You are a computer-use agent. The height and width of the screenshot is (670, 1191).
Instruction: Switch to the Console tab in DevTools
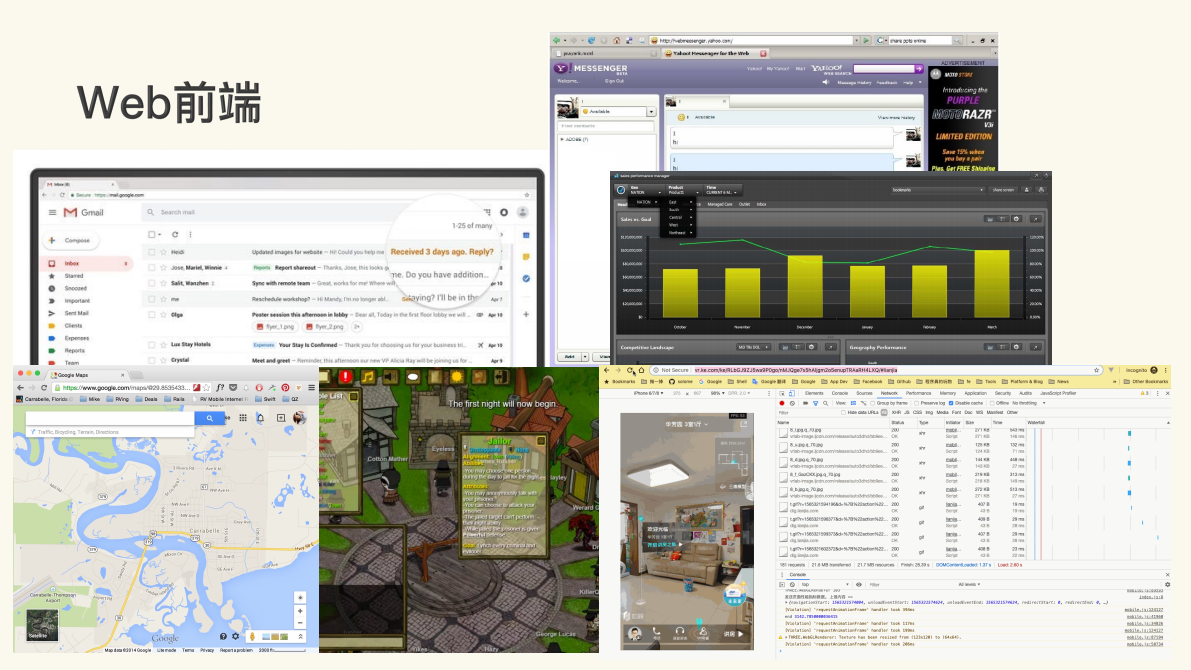[839, 393]
